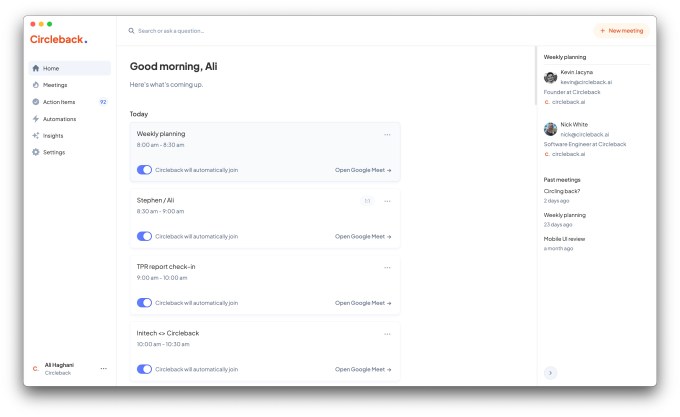Collapse the right panel with chevron button
This screenshot has width=680, height=417.
coord(550,372)
